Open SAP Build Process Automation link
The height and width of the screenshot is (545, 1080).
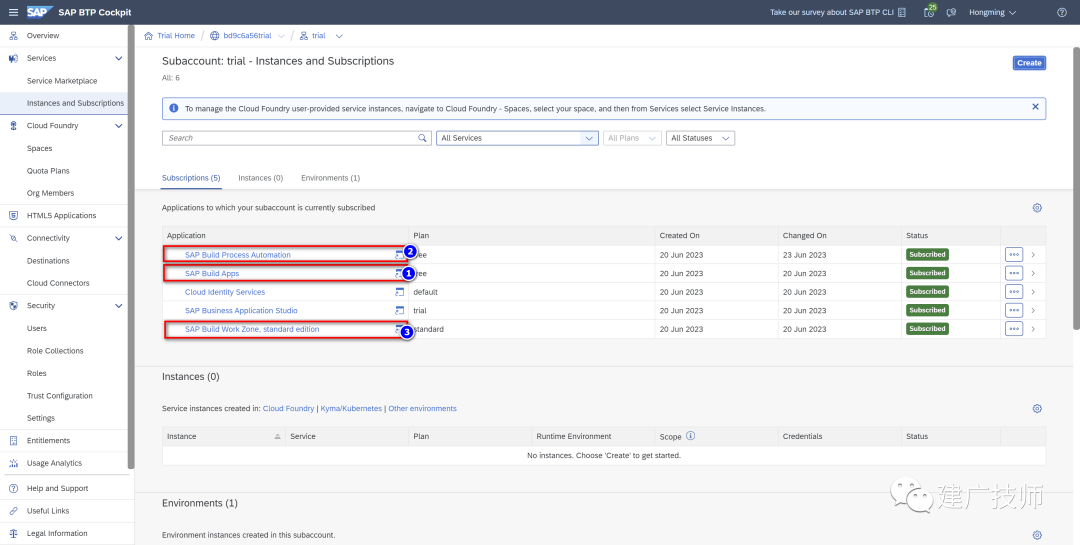pyautogui.click(x=238, y=255)
